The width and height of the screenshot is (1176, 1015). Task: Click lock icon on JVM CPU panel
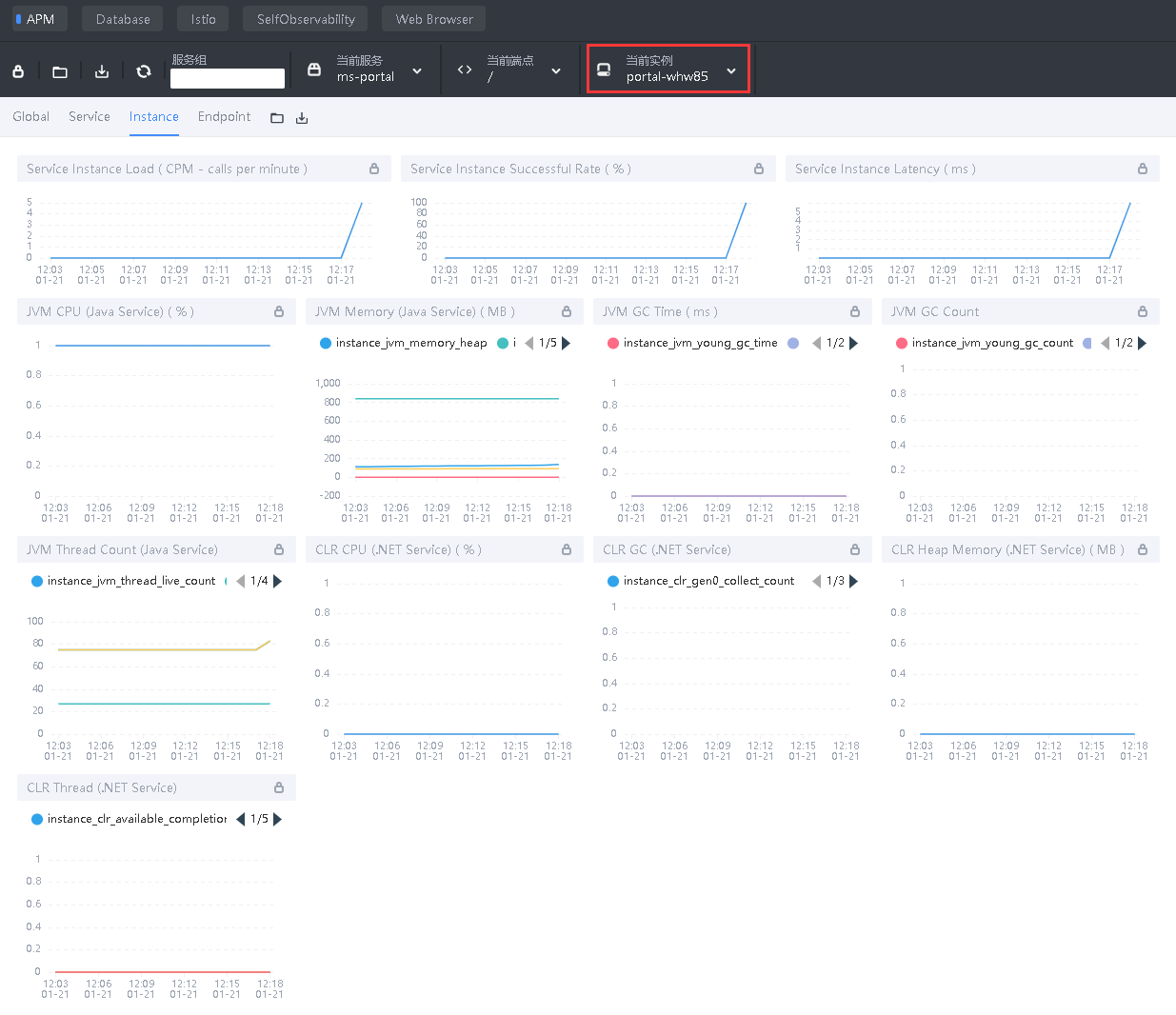[x=279, y=311]
